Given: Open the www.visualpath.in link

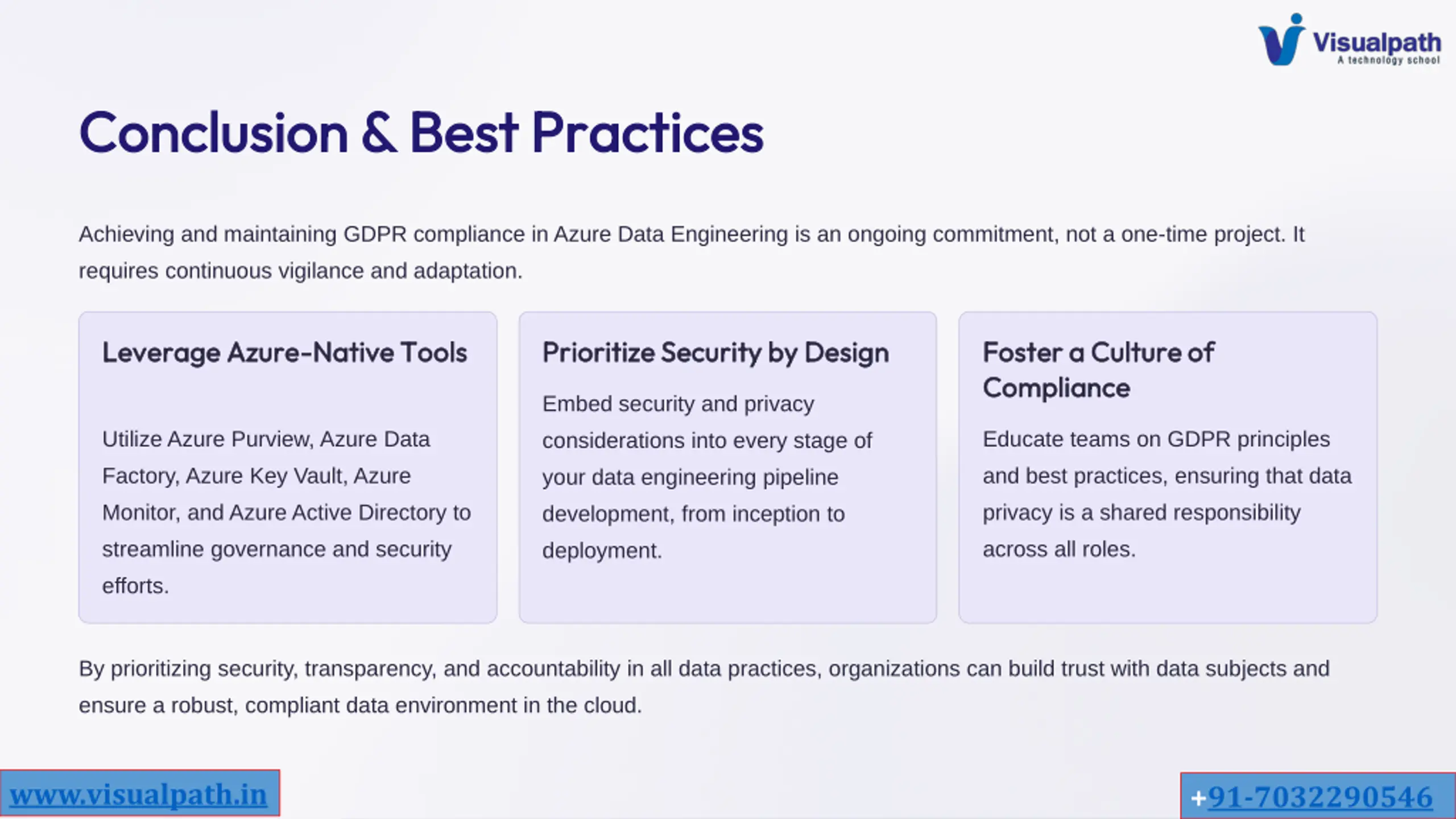Looking at the screenshot, I should [138, 795].
